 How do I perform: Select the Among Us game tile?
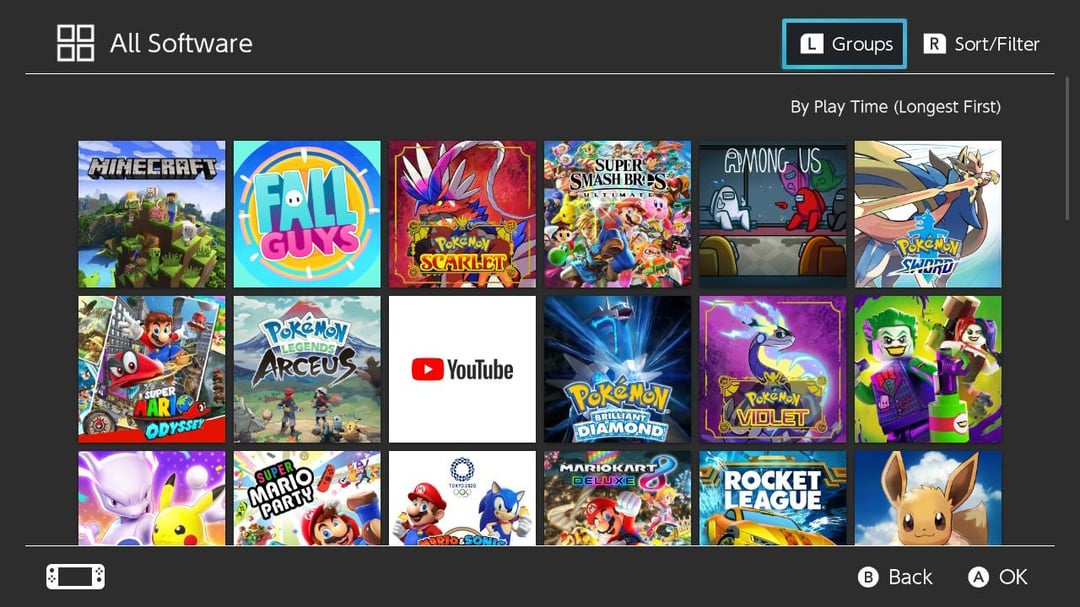click(772, 214)
